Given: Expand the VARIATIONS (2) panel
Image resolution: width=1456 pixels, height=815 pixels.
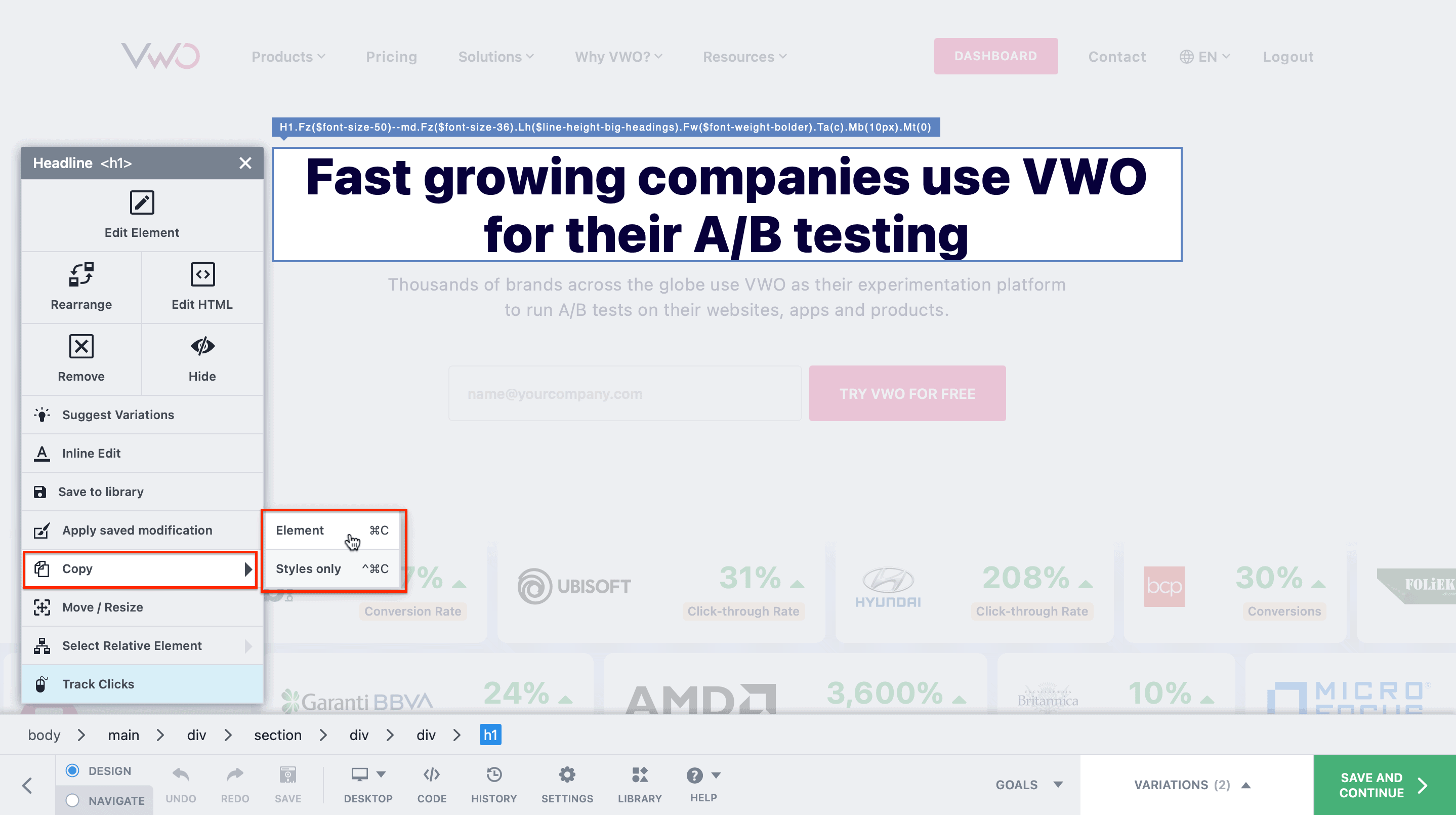Looking at the screenshot, I should (x=1192, y=785).
